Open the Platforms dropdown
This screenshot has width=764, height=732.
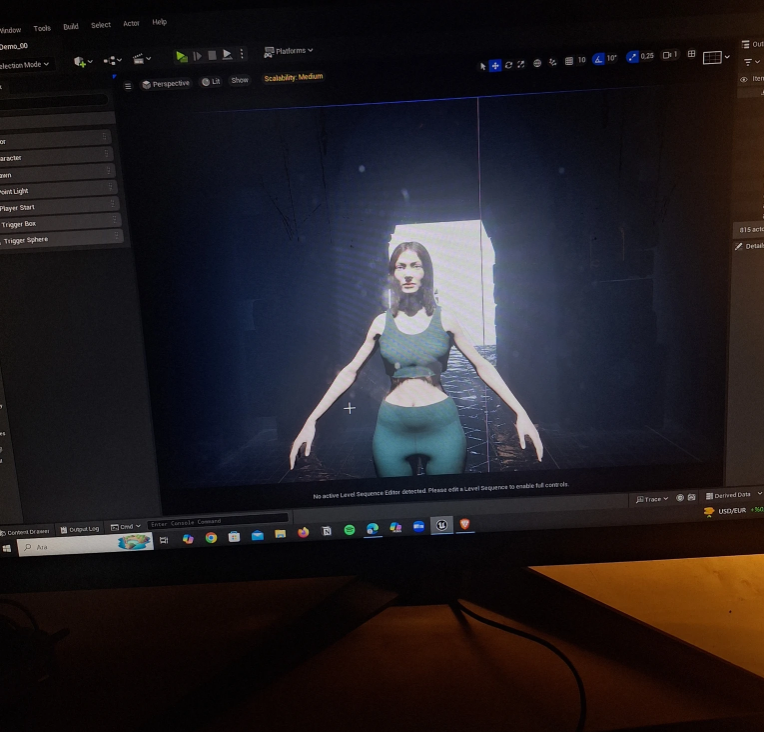(288, 50)
